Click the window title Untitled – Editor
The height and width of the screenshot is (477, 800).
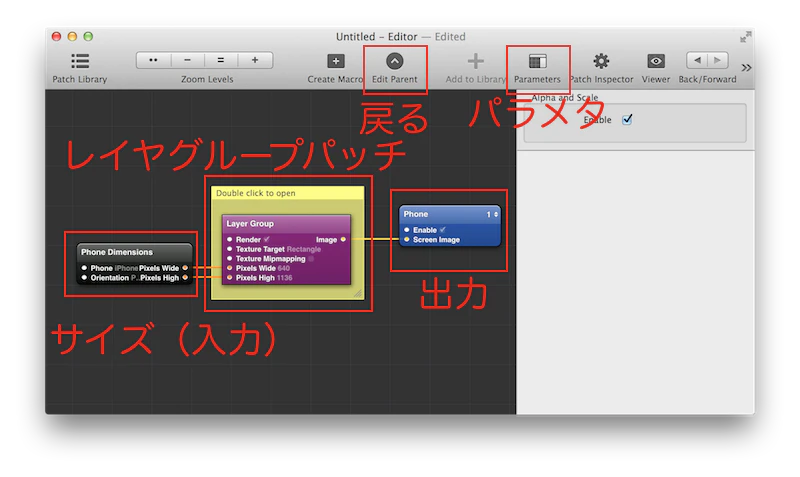click(377, 37)
